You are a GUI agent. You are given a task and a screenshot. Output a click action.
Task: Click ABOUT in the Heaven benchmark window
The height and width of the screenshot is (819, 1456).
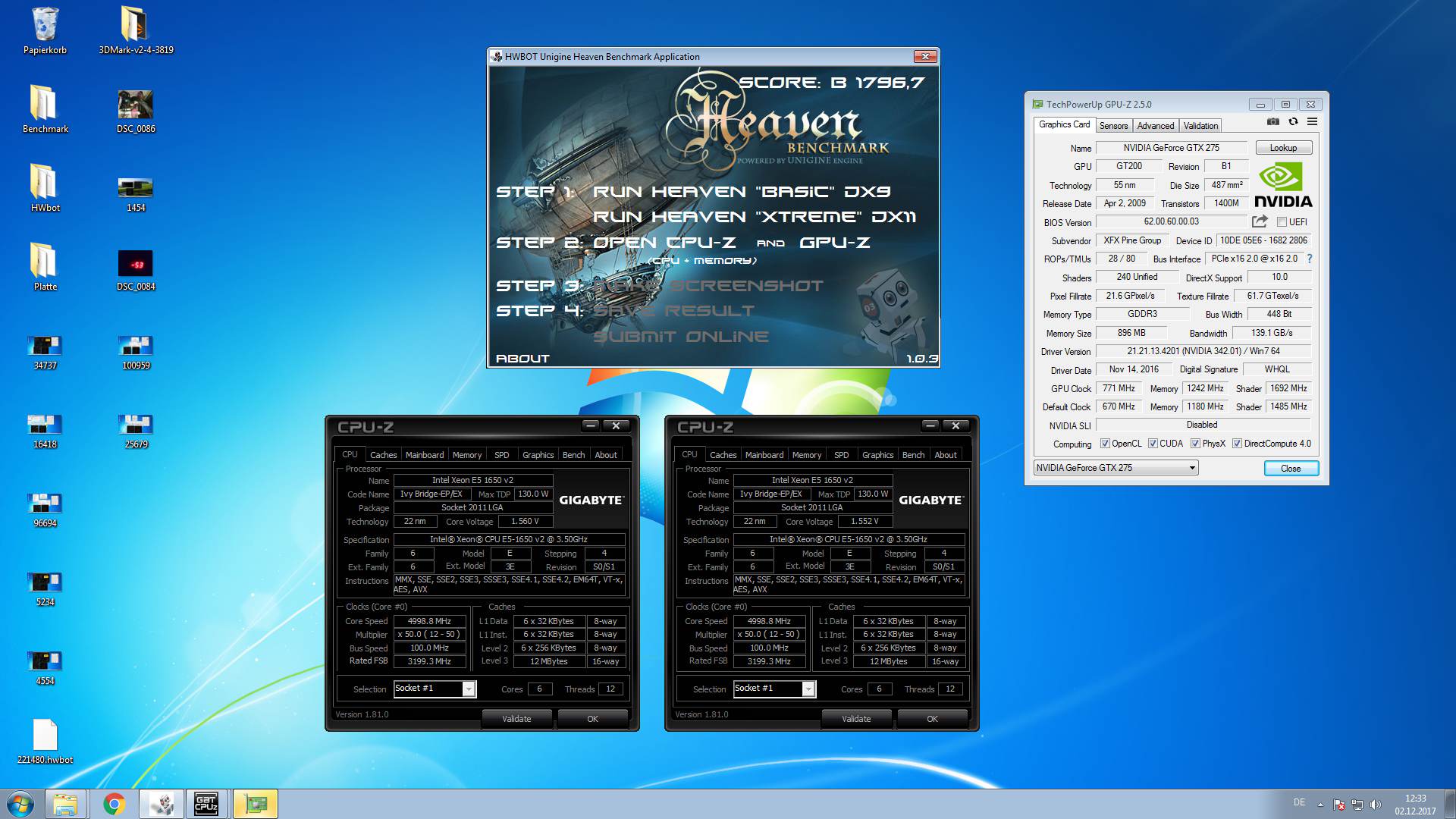(522, 359)
